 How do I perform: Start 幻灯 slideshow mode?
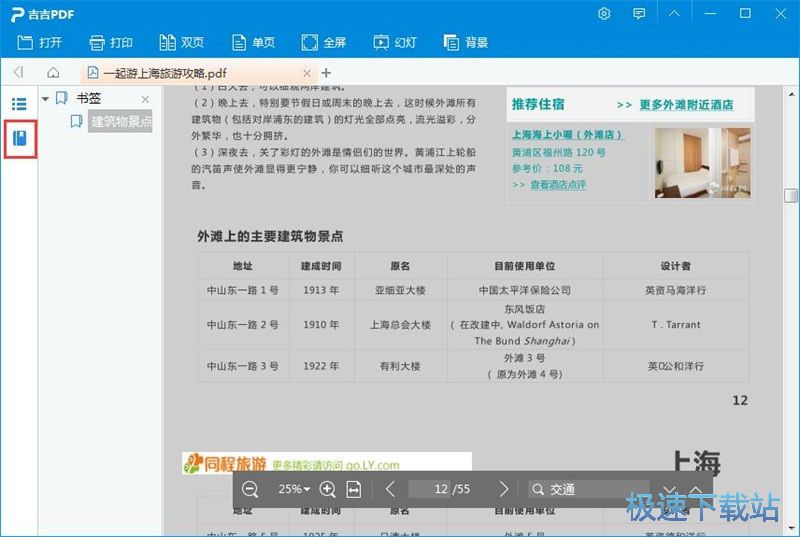point(395,42)
